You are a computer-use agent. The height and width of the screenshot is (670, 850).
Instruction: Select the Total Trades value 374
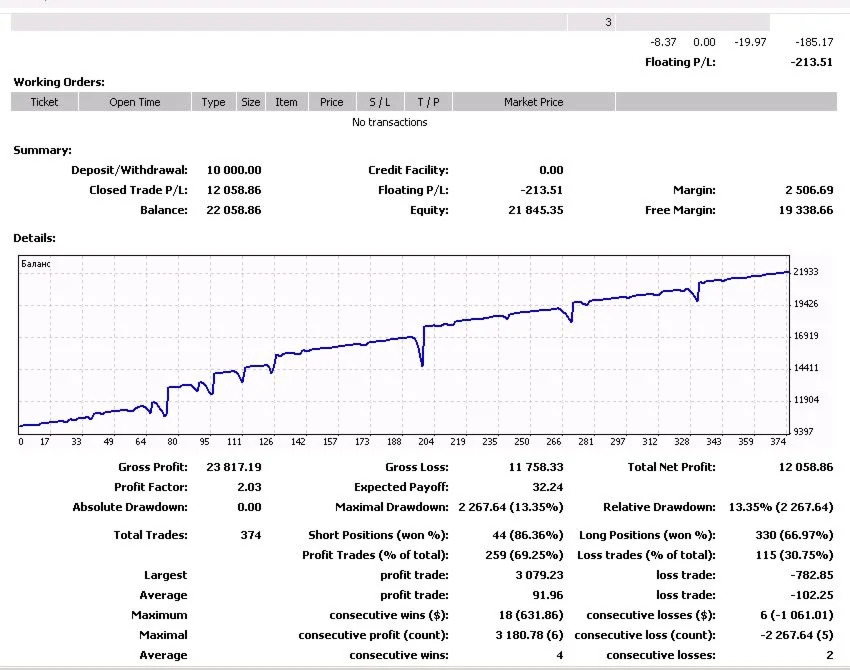click(250, 535)
